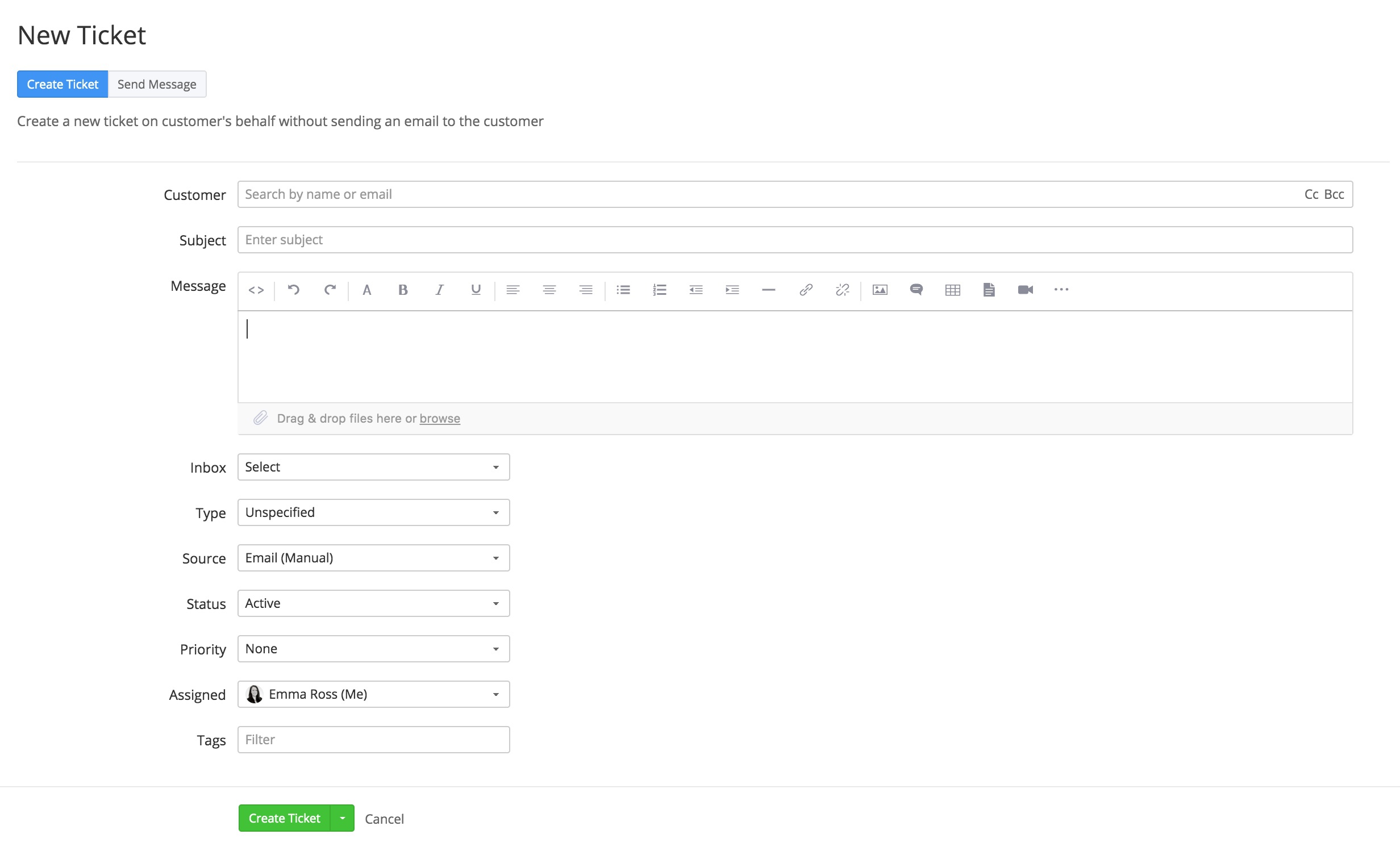Image resolution: width=1400 pixels, height=851 pixels.
Task: Open the Assigned dropdown with Emma Ross
Action: pos(373,694)
